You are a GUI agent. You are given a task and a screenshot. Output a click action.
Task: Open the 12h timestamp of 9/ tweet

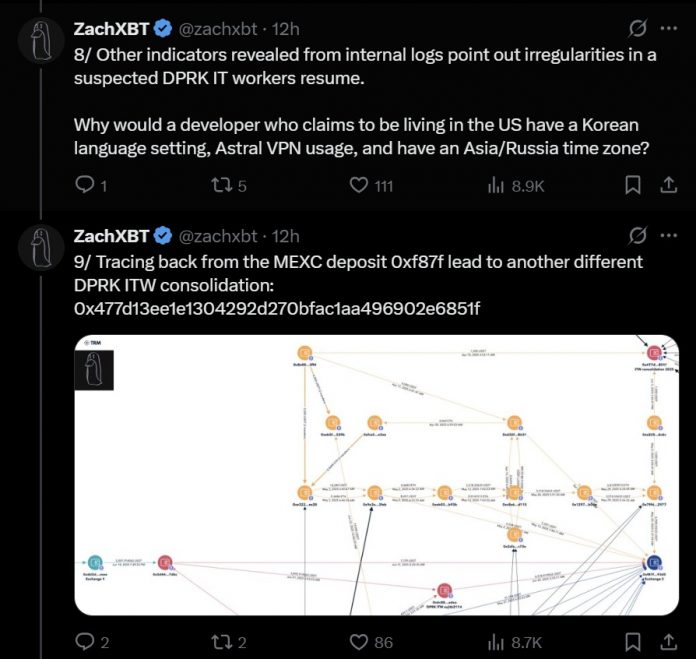[x=287, y=236]
